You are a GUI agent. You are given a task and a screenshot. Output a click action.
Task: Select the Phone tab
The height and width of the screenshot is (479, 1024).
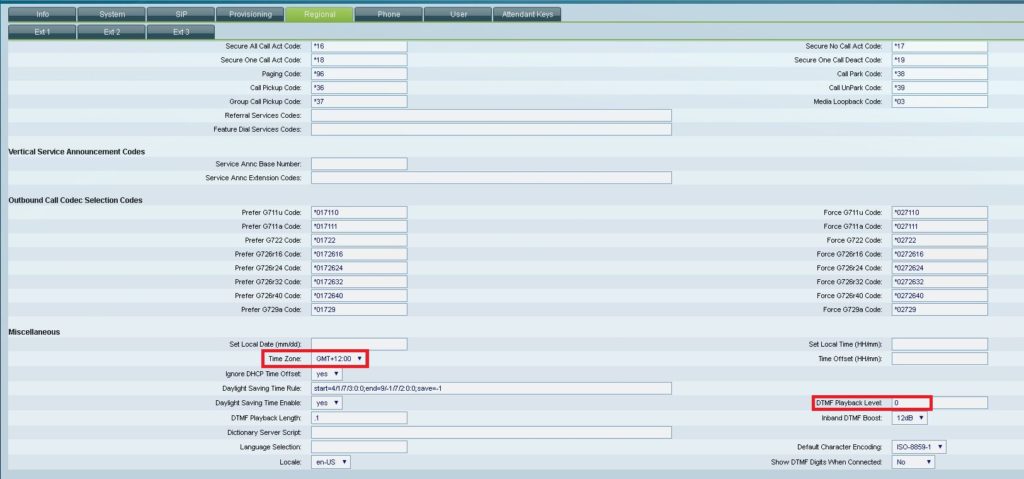click(x=387, y=15)
